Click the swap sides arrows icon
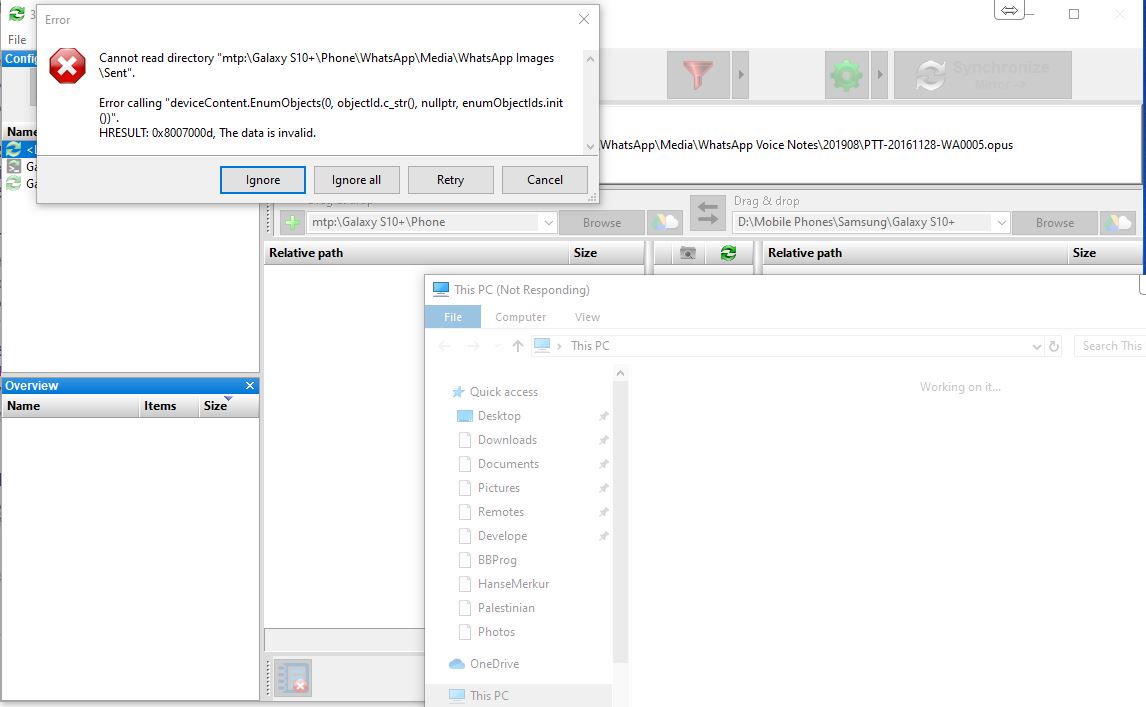The image size is (1146, 707). (707, 213)
